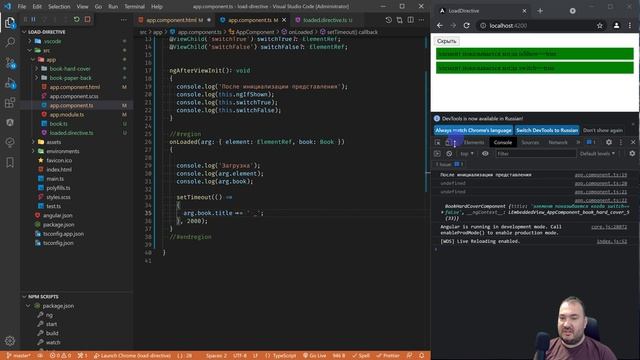This screenshot has width=640, height=360.
Task: Stop the debug session
Action: (x=87, y=20)
